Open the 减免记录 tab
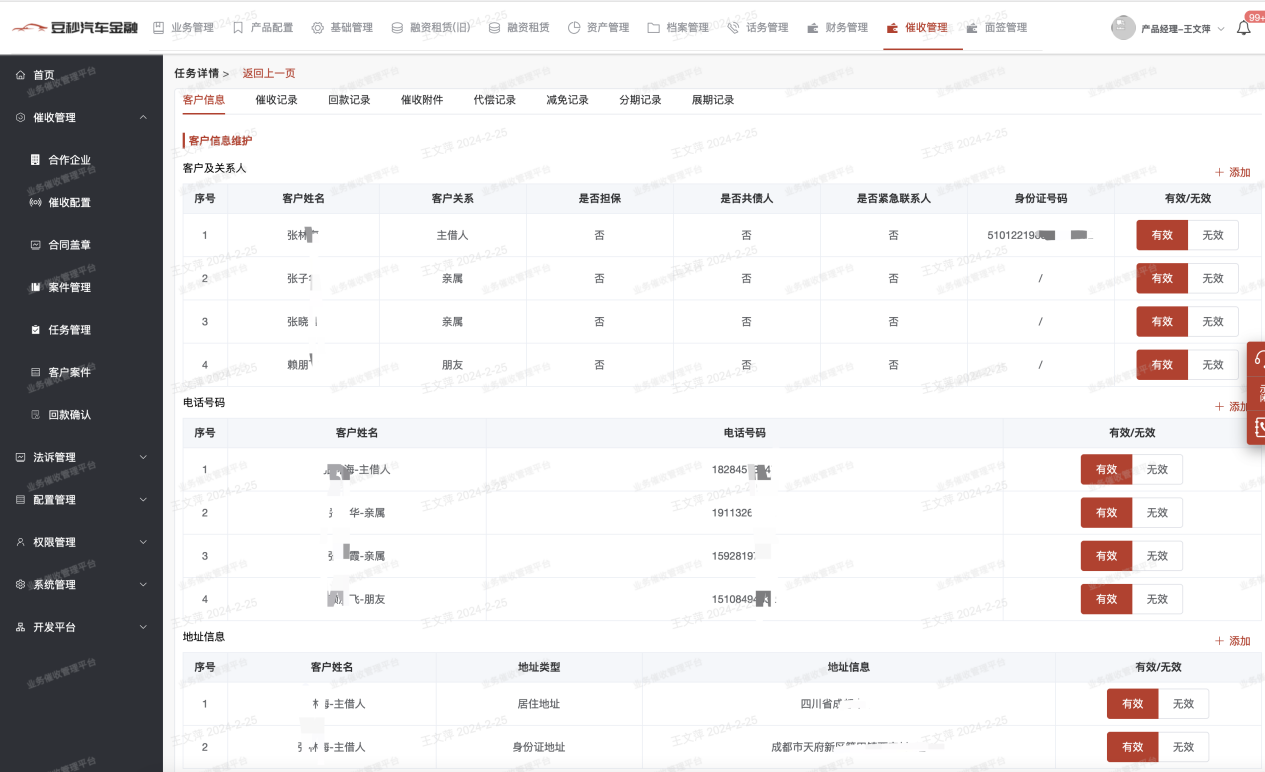The width and height of the screenshot is (1265, 772). 567,100
